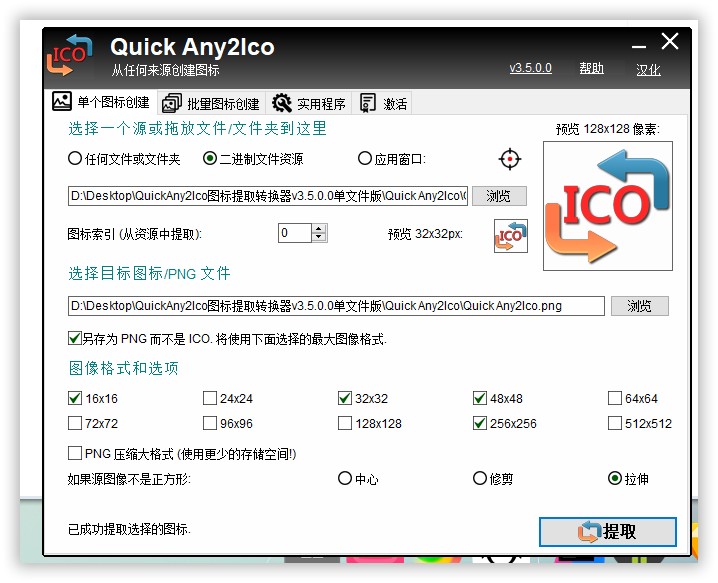Toggle the 256x256 size checkbox

(480, 423)
